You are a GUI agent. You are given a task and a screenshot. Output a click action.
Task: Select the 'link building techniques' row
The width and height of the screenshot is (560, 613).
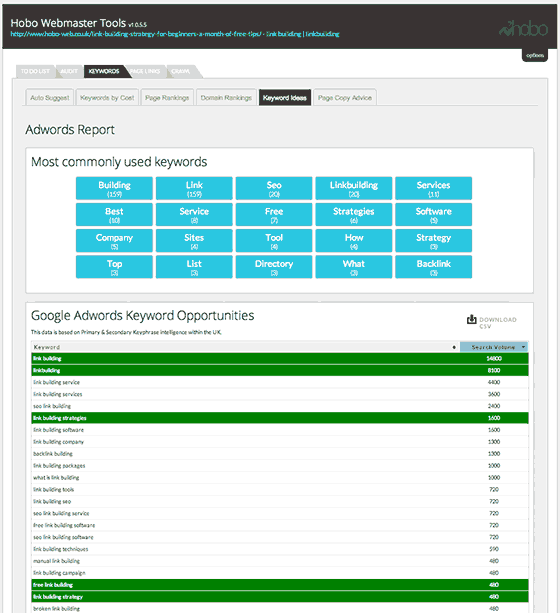click(x=280, y=549)
